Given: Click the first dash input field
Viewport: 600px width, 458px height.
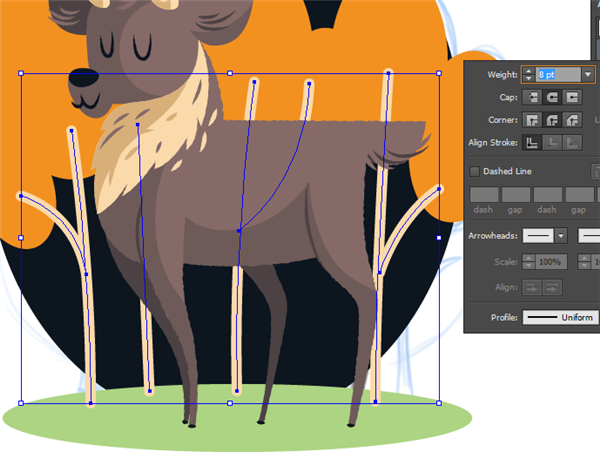Looking at the screenshot, I should (484, 195).
